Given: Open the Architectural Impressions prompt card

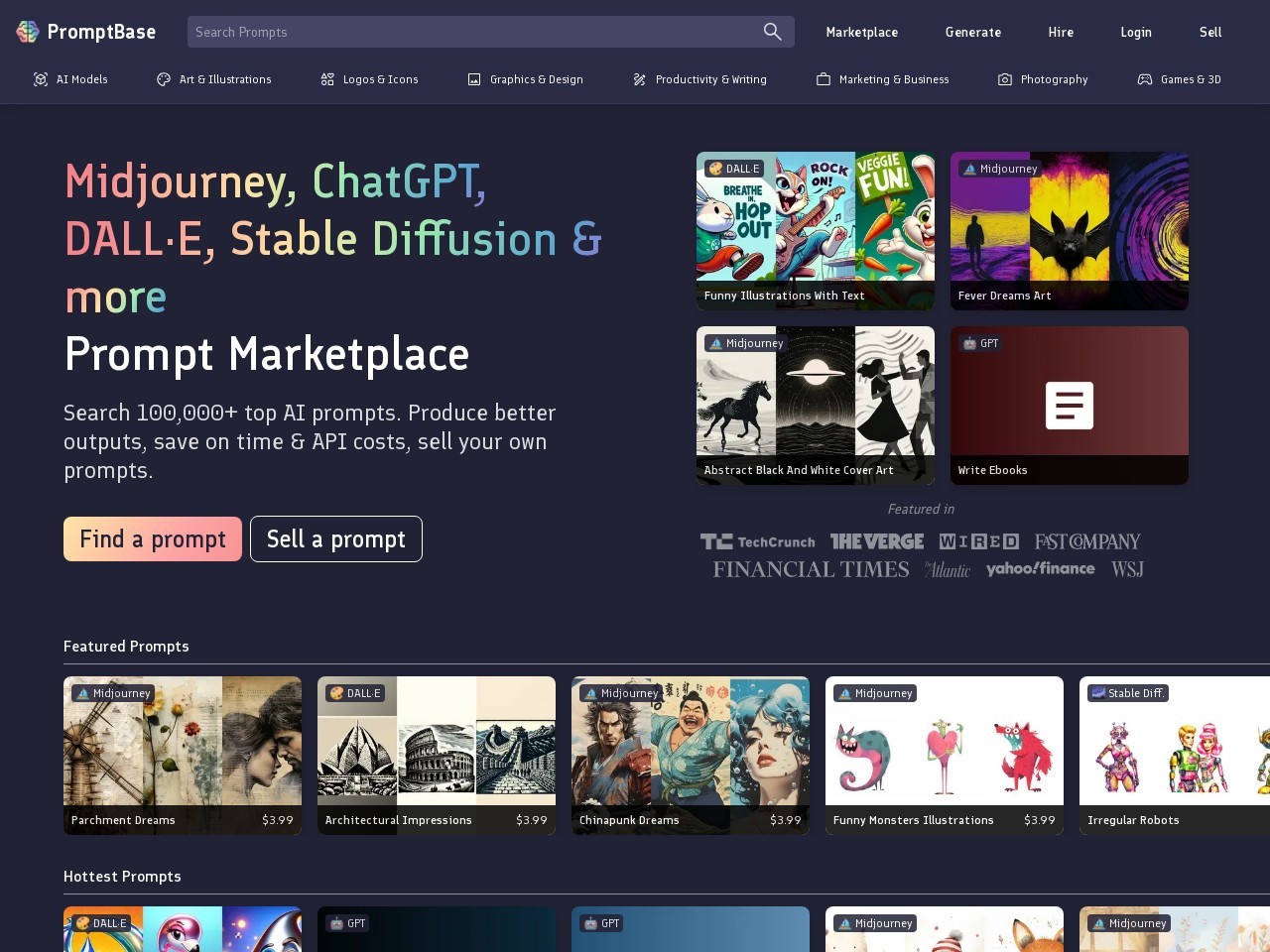Looking at the screenshot, I should pos(437,756).
